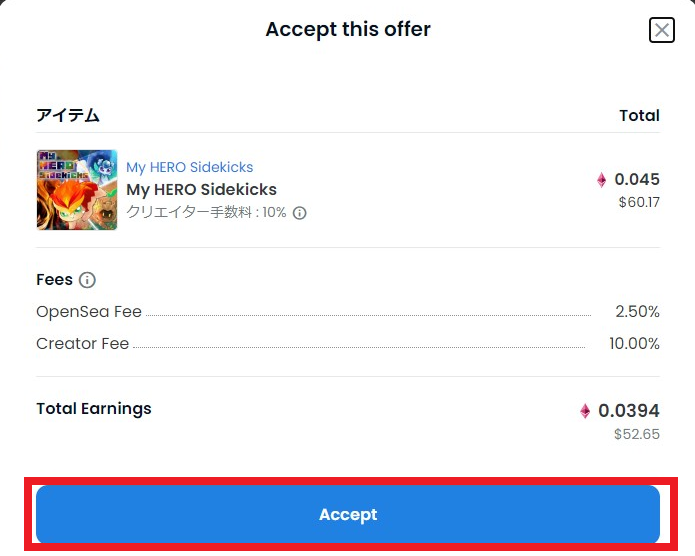Click the $52.65 earnings amount
This screenshot has width=695, height=556.
637,434
